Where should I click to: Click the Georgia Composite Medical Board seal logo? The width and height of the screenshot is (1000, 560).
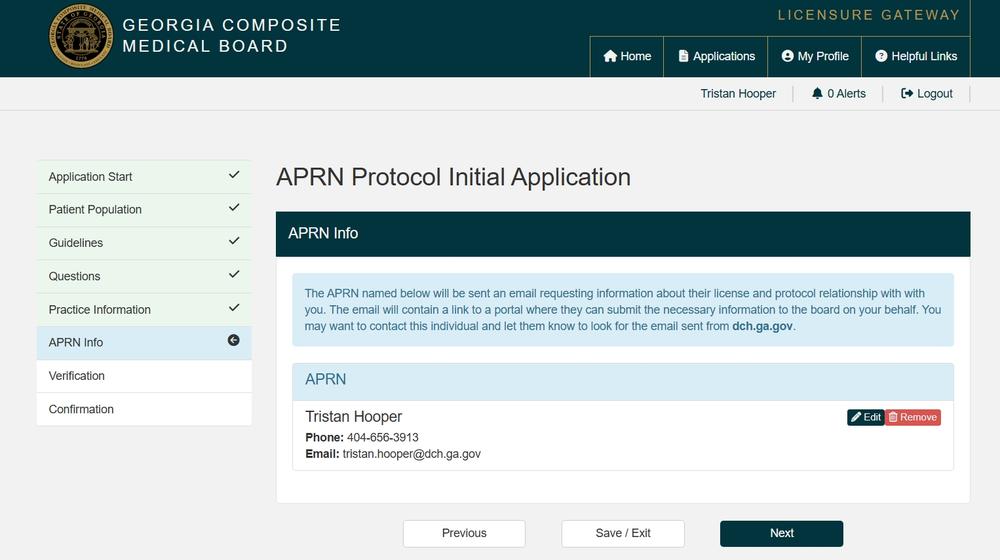81,36
